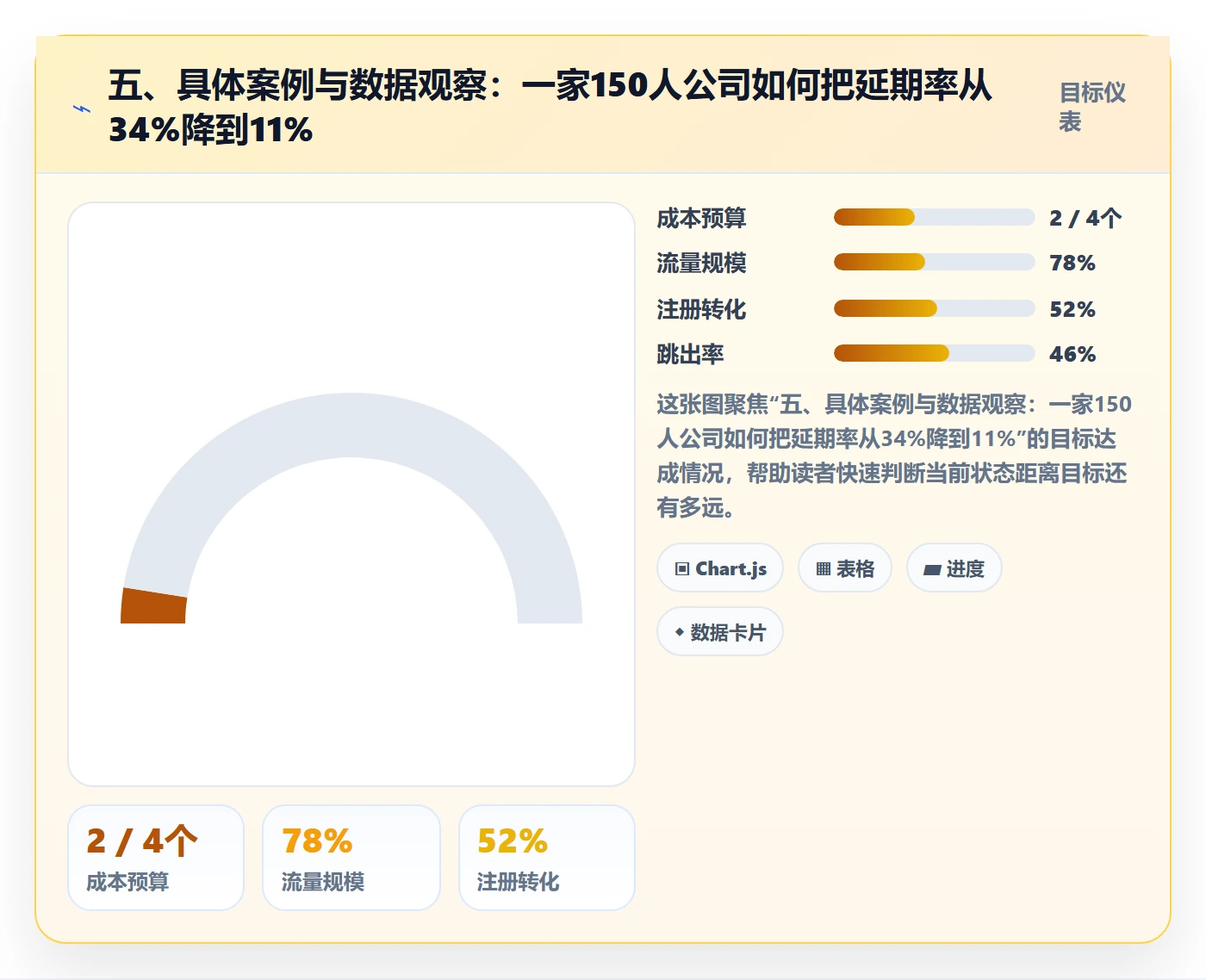This screenshot has width=1206, height=980.
Task: Click the 成本预算 progress bar
Action: pos(934,217)
